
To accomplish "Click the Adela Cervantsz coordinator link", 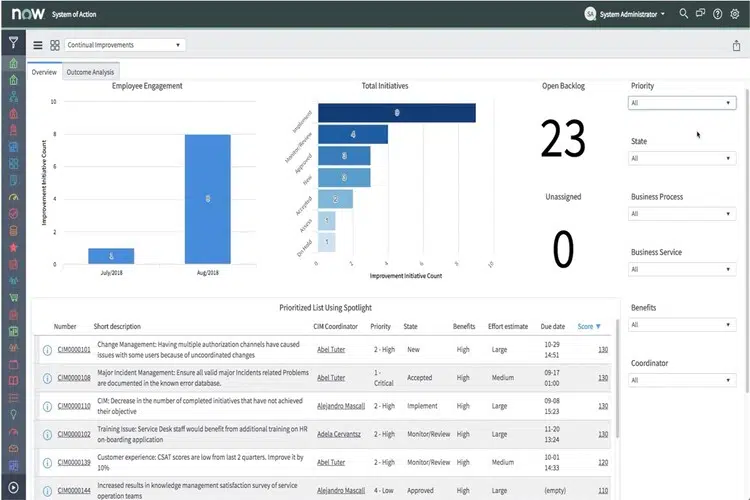I will click(x=338, y=433).
